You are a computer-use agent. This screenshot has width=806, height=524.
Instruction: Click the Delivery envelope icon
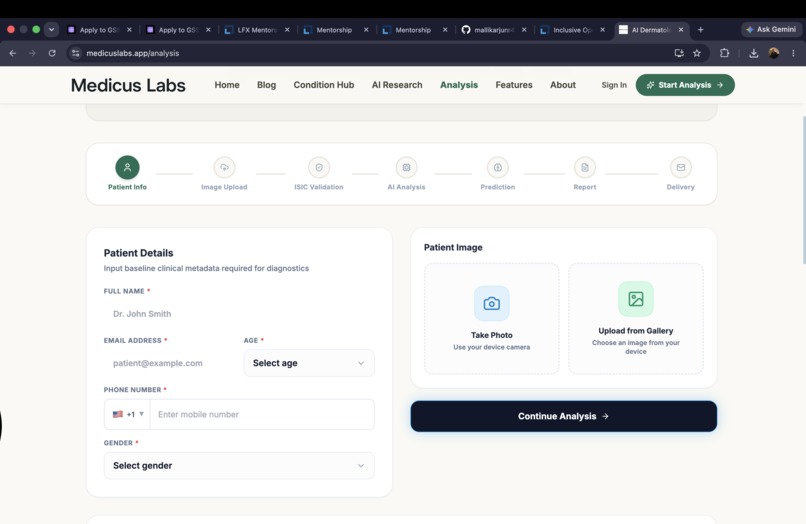coord(681,168)
